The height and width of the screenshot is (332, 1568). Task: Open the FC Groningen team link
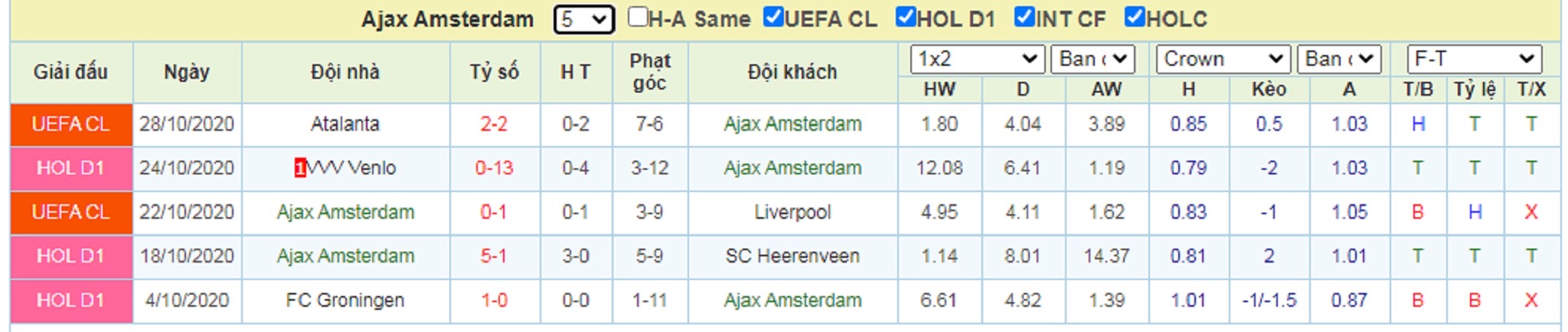[345, 301]
